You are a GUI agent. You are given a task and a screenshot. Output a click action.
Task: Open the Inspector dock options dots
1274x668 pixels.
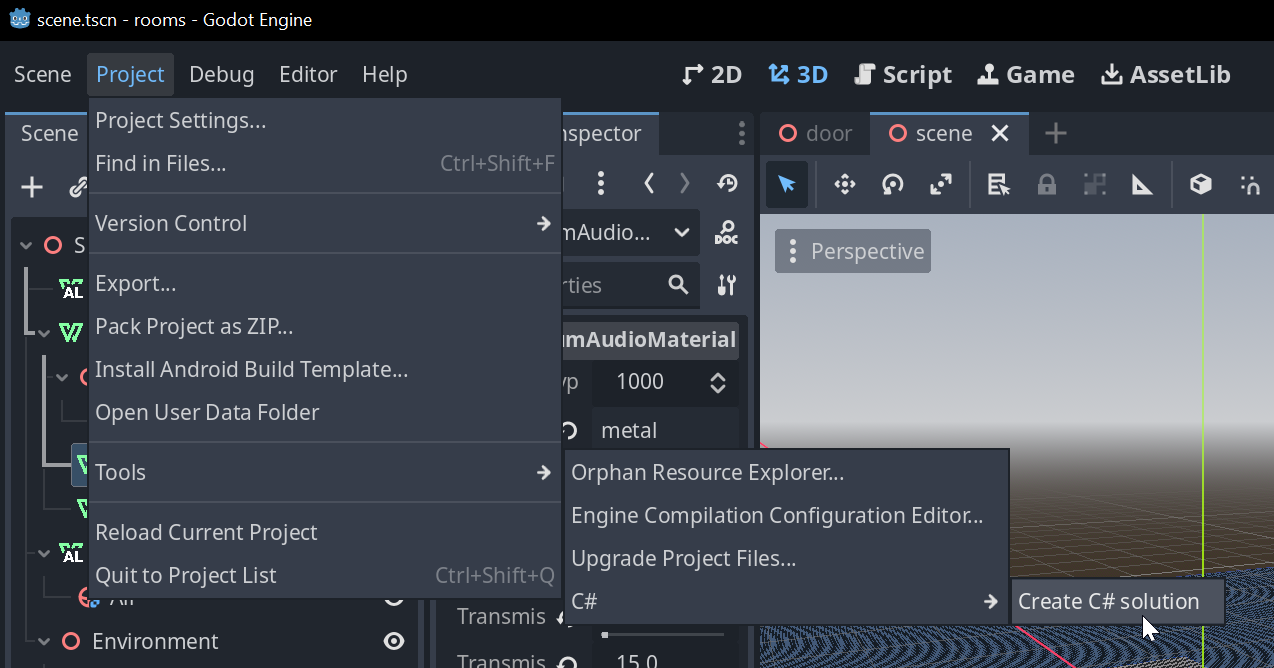tap(741, 133)
